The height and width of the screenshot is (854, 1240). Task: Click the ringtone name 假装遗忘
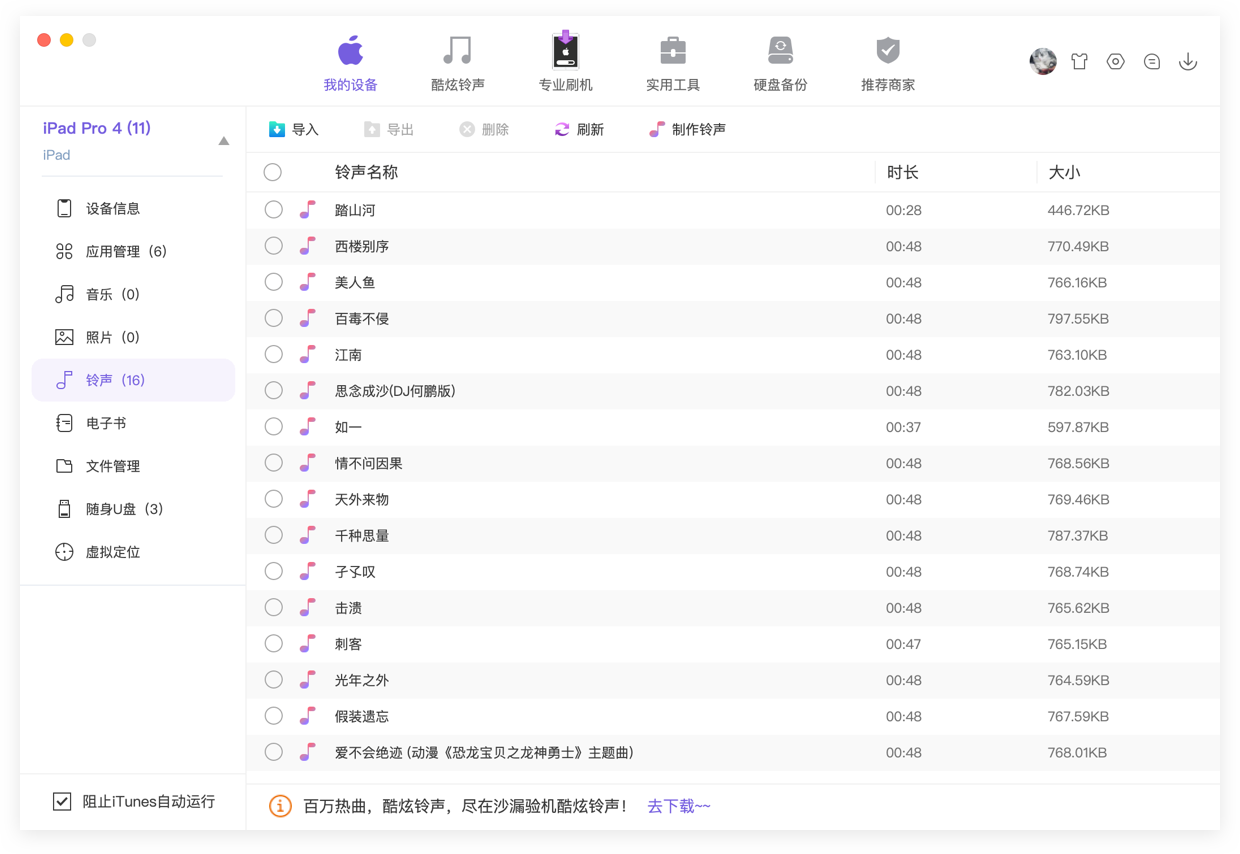tap(362, 716)
